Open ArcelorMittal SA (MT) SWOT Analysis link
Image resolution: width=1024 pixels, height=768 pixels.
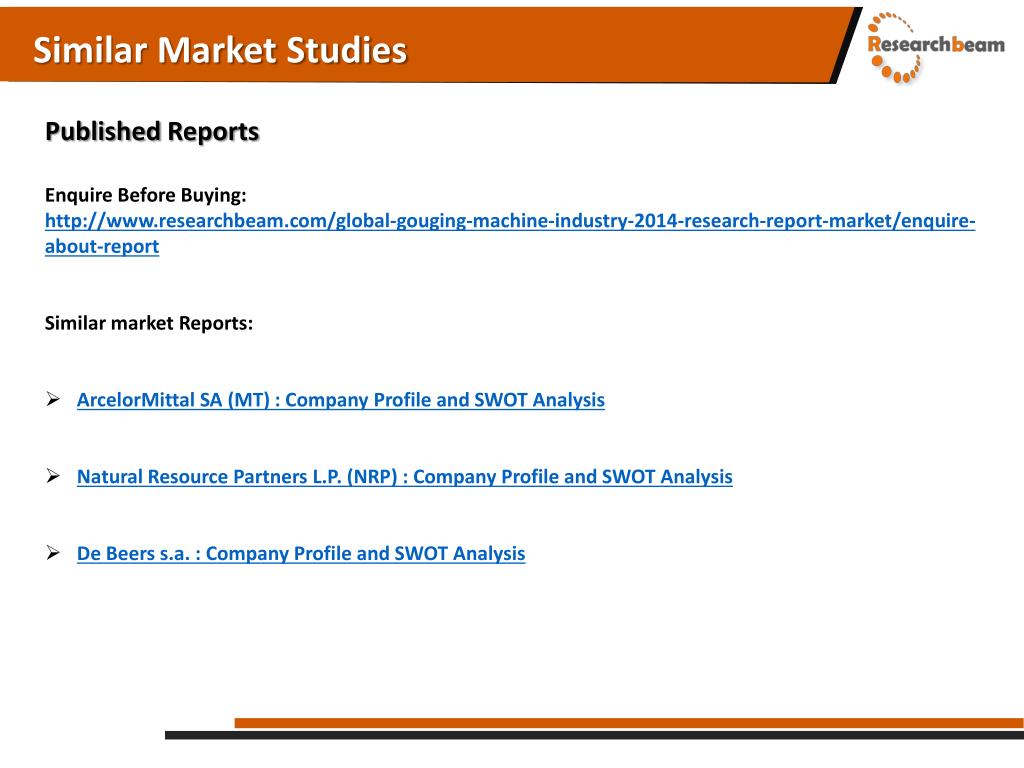340,400
